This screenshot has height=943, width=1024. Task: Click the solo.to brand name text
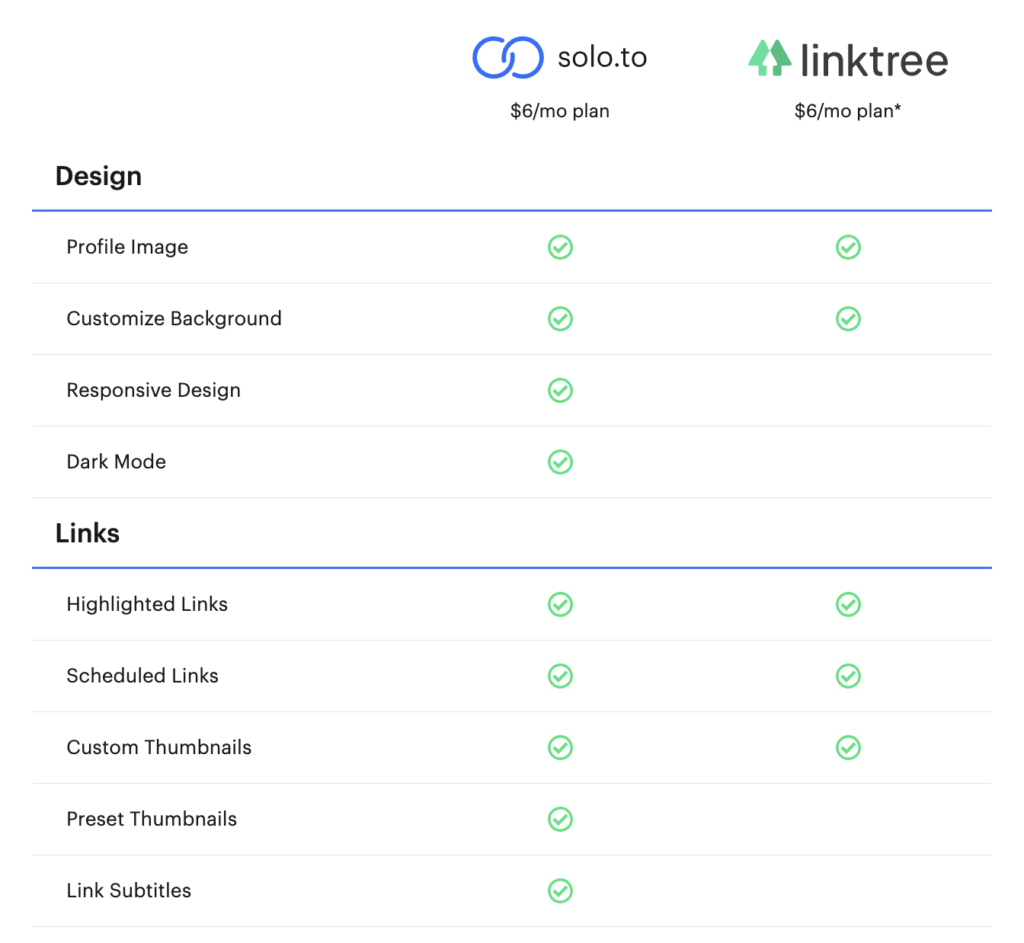(602, 57)
